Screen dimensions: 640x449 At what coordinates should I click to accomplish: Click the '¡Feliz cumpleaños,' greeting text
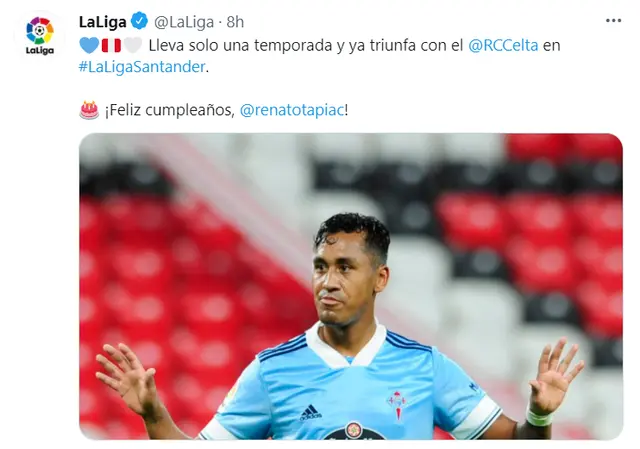(170, 110)
